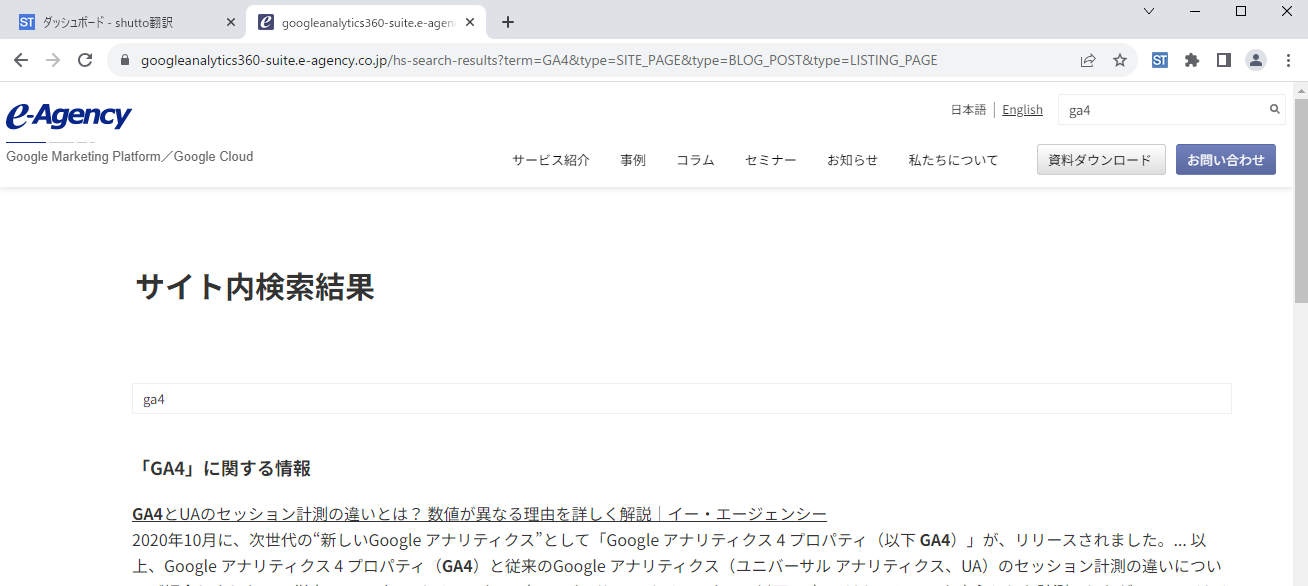This screenshot has height=586, width=1308.
Task: Click the vertical page scrollbar thumb
Action: (1300, 200)
